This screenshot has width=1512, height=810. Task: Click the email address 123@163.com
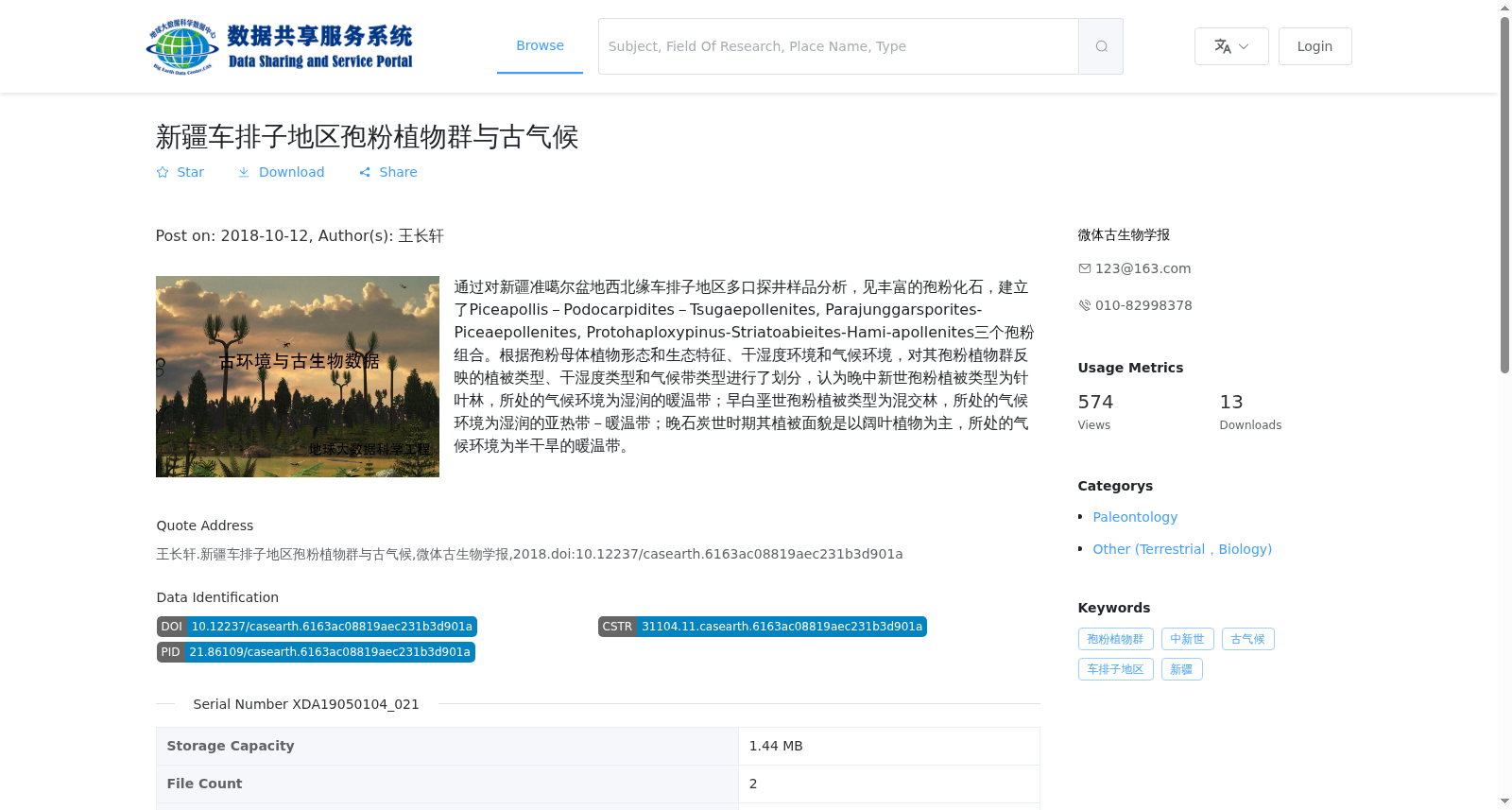(x=1143, y=268)
